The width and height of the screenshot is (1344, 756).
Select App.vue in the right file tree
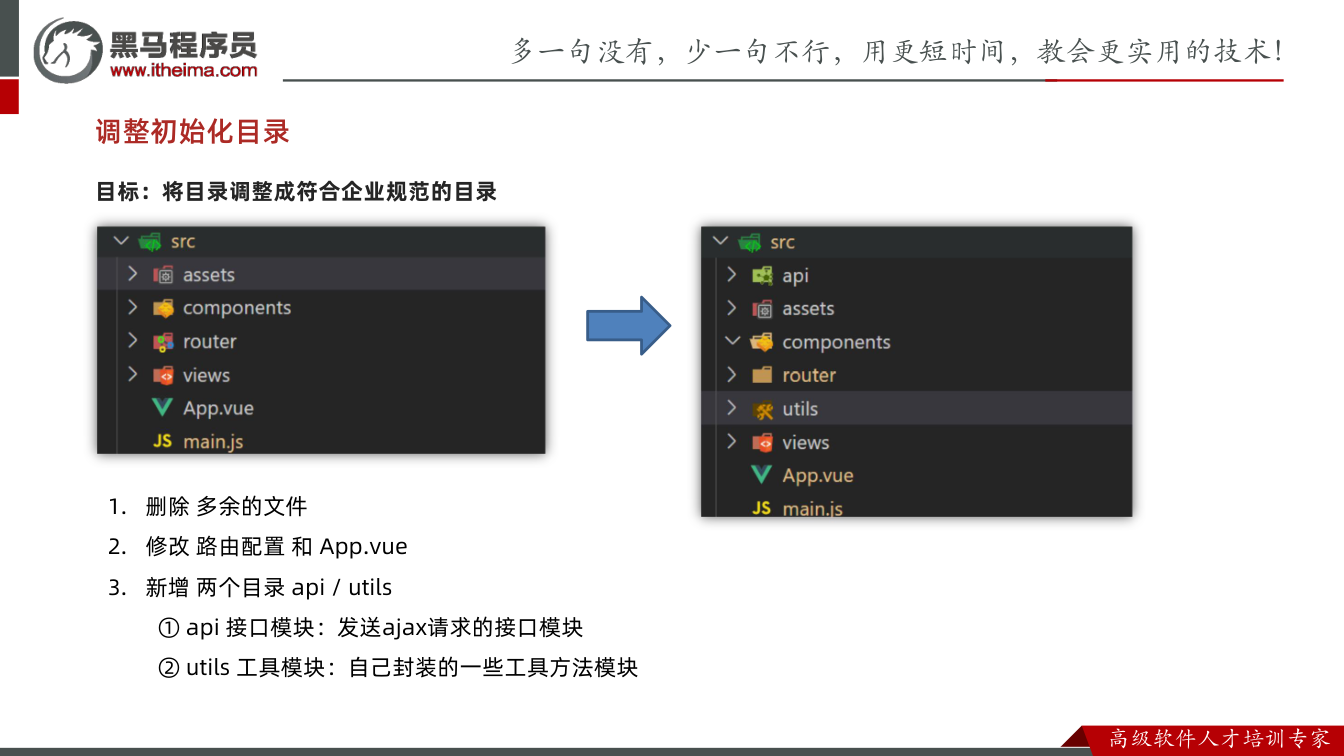[x=917, y=475]
